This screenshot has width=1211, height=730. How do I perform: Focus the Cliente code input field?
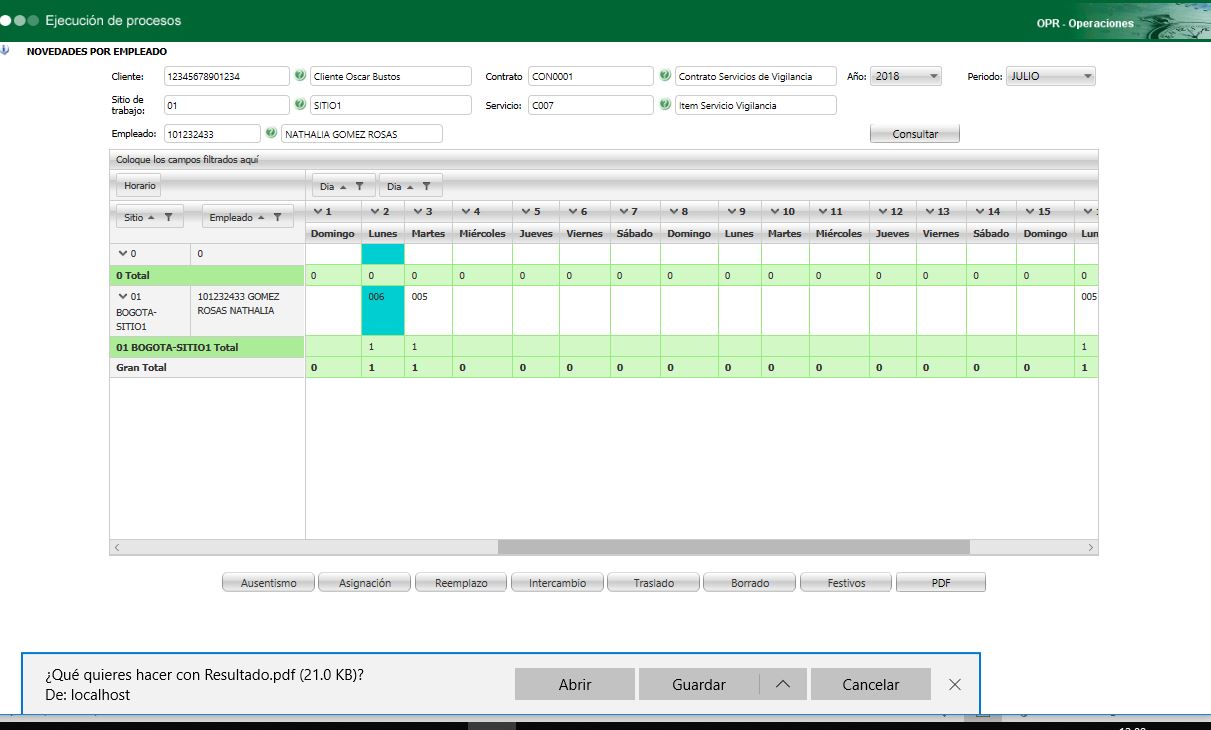click(x=226, y=76)
